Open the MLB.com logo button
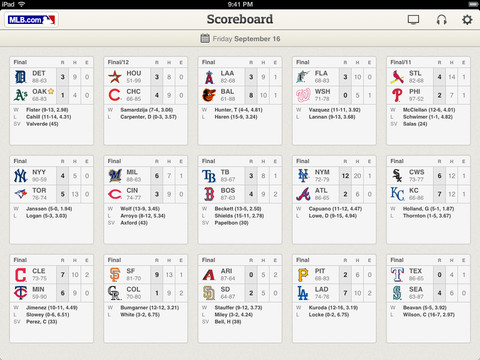 click(31, 20)
